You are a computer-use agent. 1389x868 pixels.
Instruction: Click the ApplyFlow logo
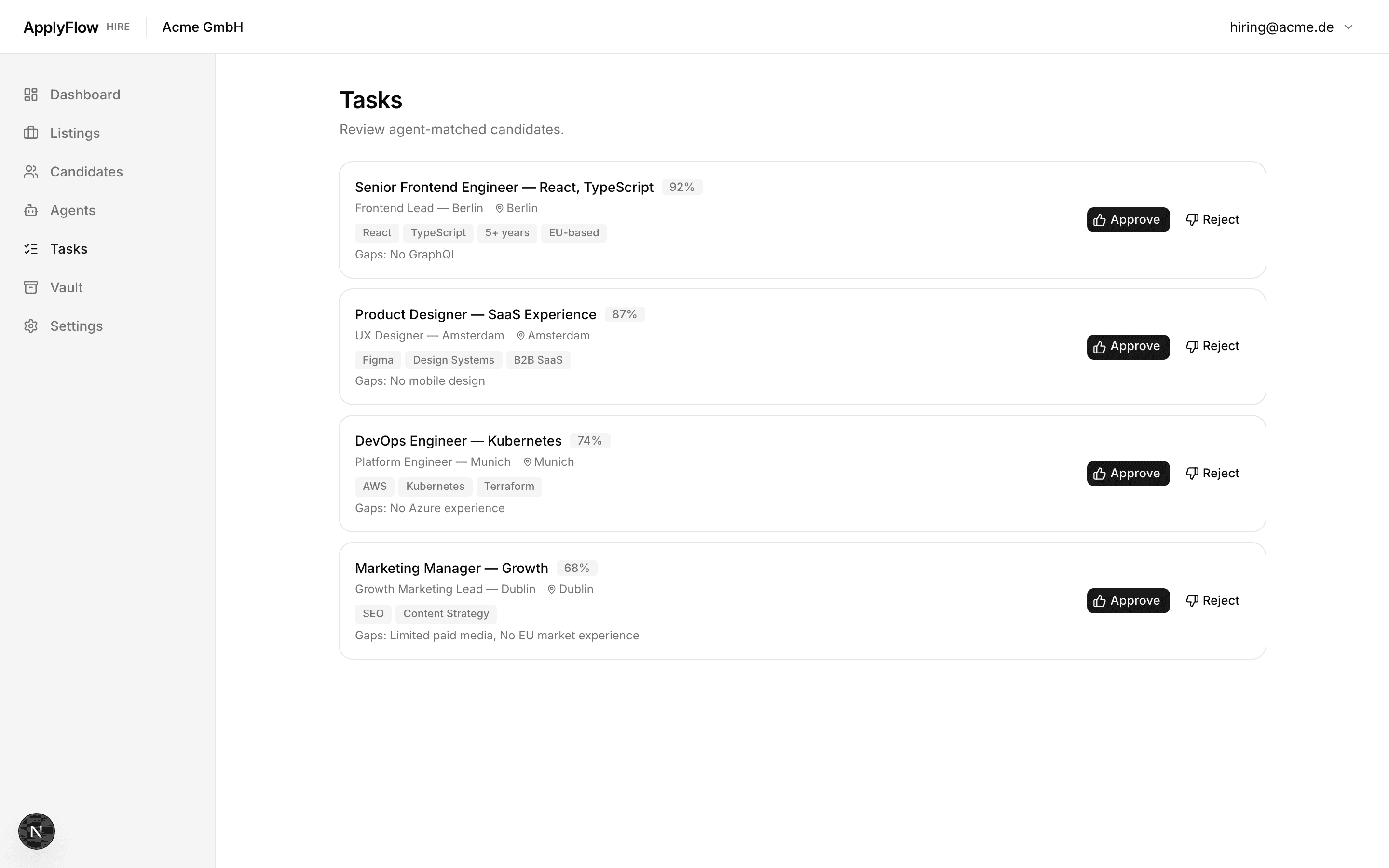point(61,27)
